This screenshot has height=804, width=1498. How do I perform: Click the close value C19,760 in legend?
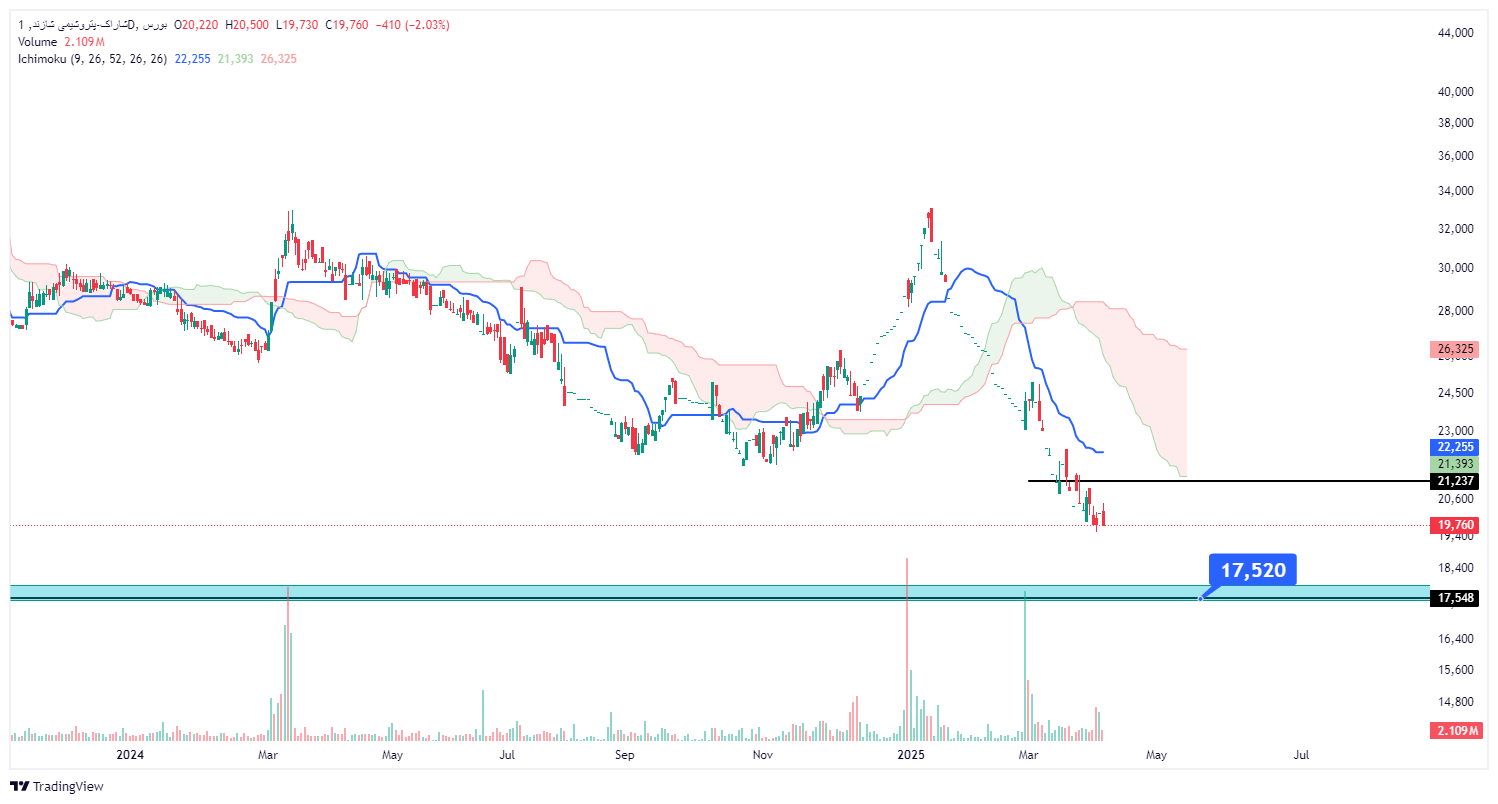point(348,25)
